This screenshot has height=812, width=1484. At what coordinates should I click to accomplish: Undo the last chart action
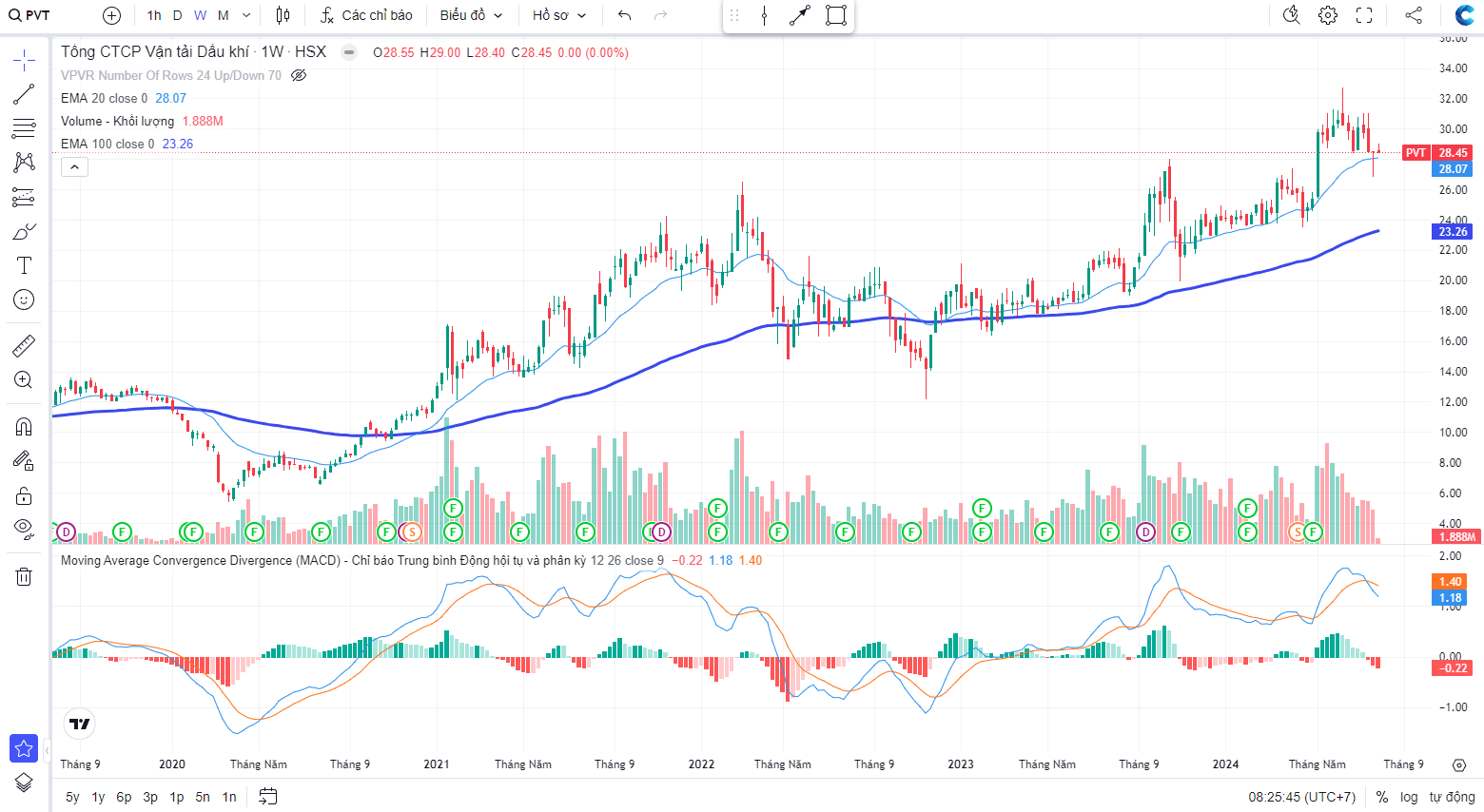coord(624,15)
